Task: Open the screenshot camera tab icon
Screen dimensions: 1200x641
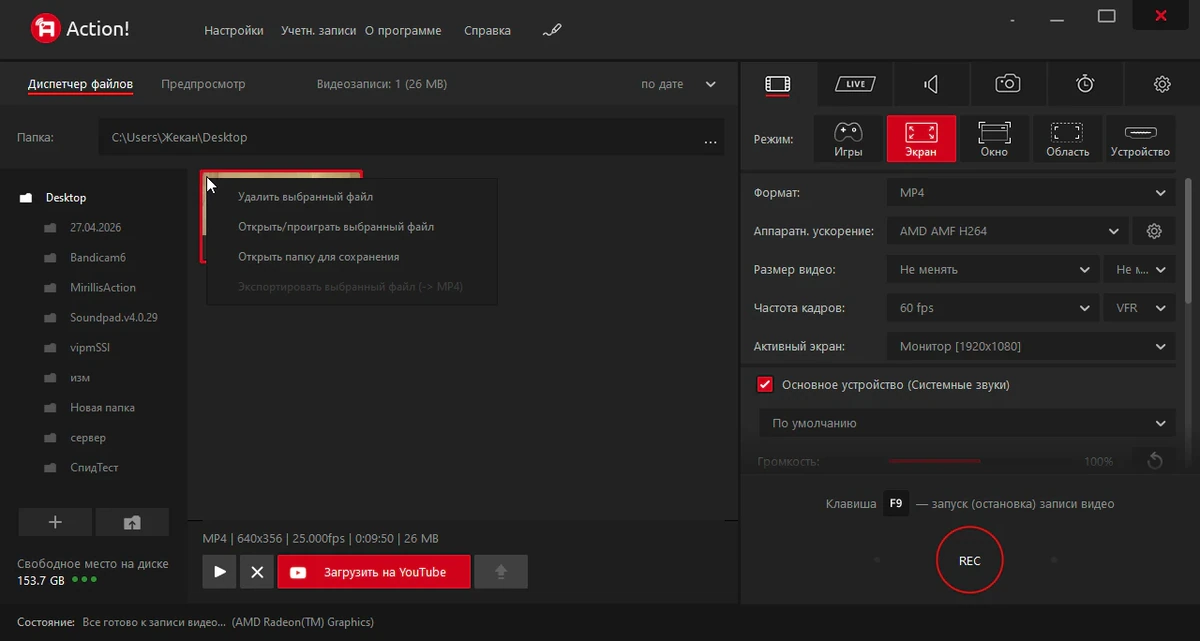Action: [1008, 84]
